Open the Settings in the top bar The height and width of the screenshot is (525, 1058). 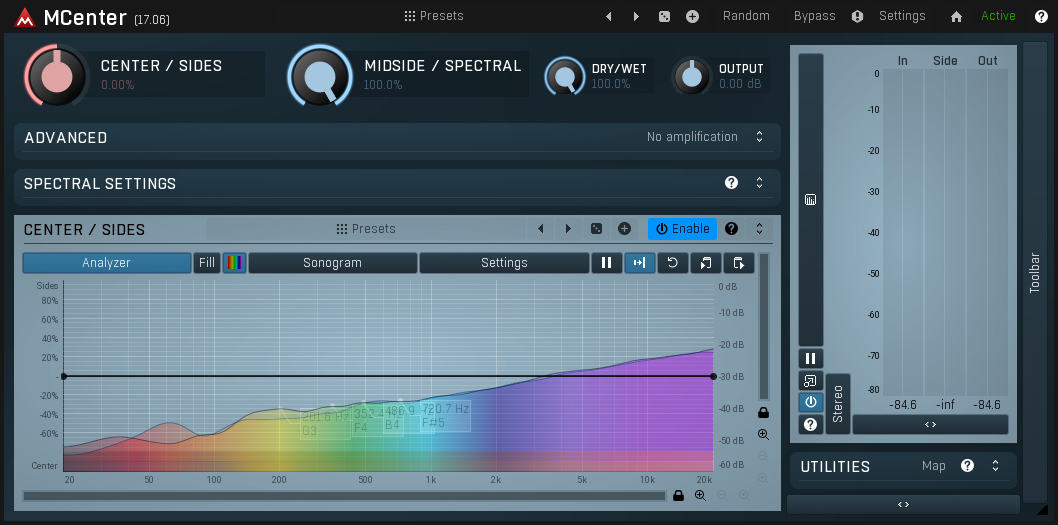tap(901, 16)
